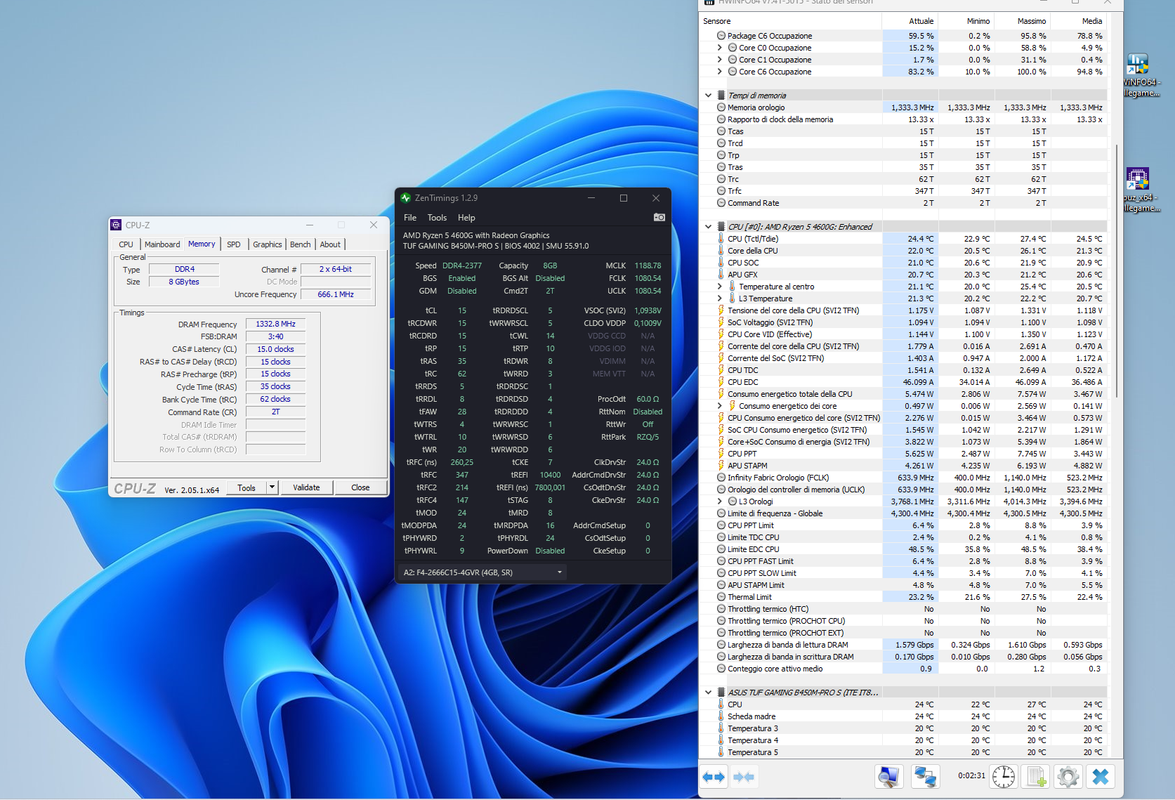Viewport: 1175px width, 800px height.
Task: Open the ZenTimings File menu
Action: (410, 217)
